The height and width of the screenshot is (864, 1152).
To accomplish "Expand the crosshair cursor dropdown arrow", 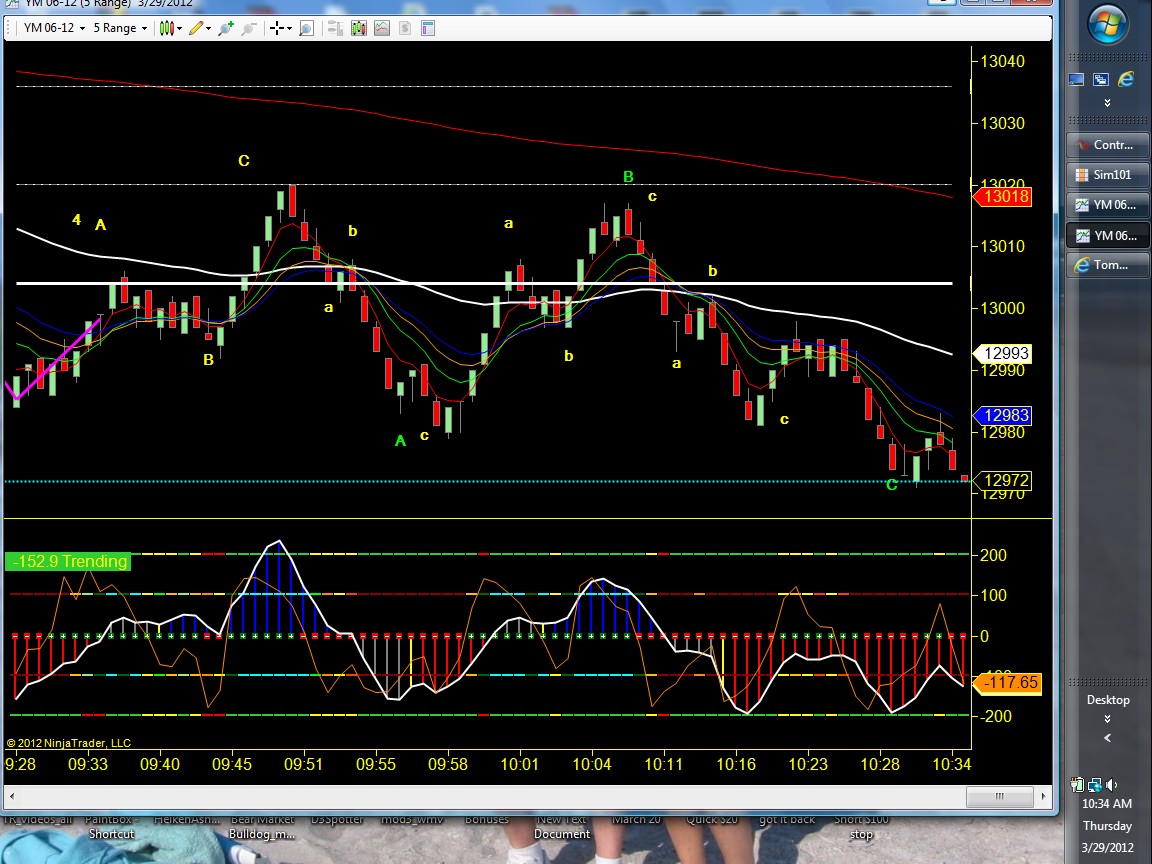I will [289, 29].
